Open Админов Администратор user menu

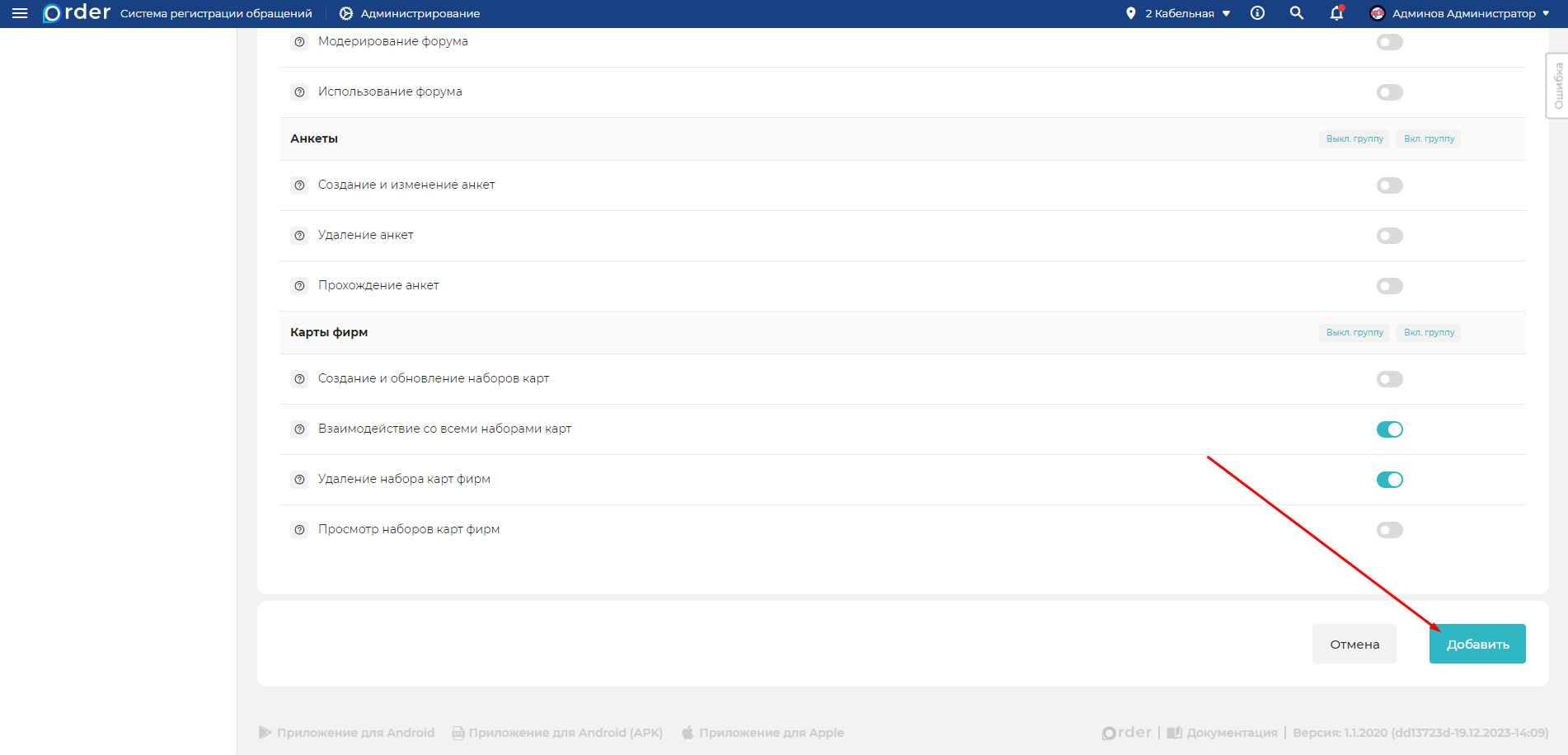coord(1459,13)
